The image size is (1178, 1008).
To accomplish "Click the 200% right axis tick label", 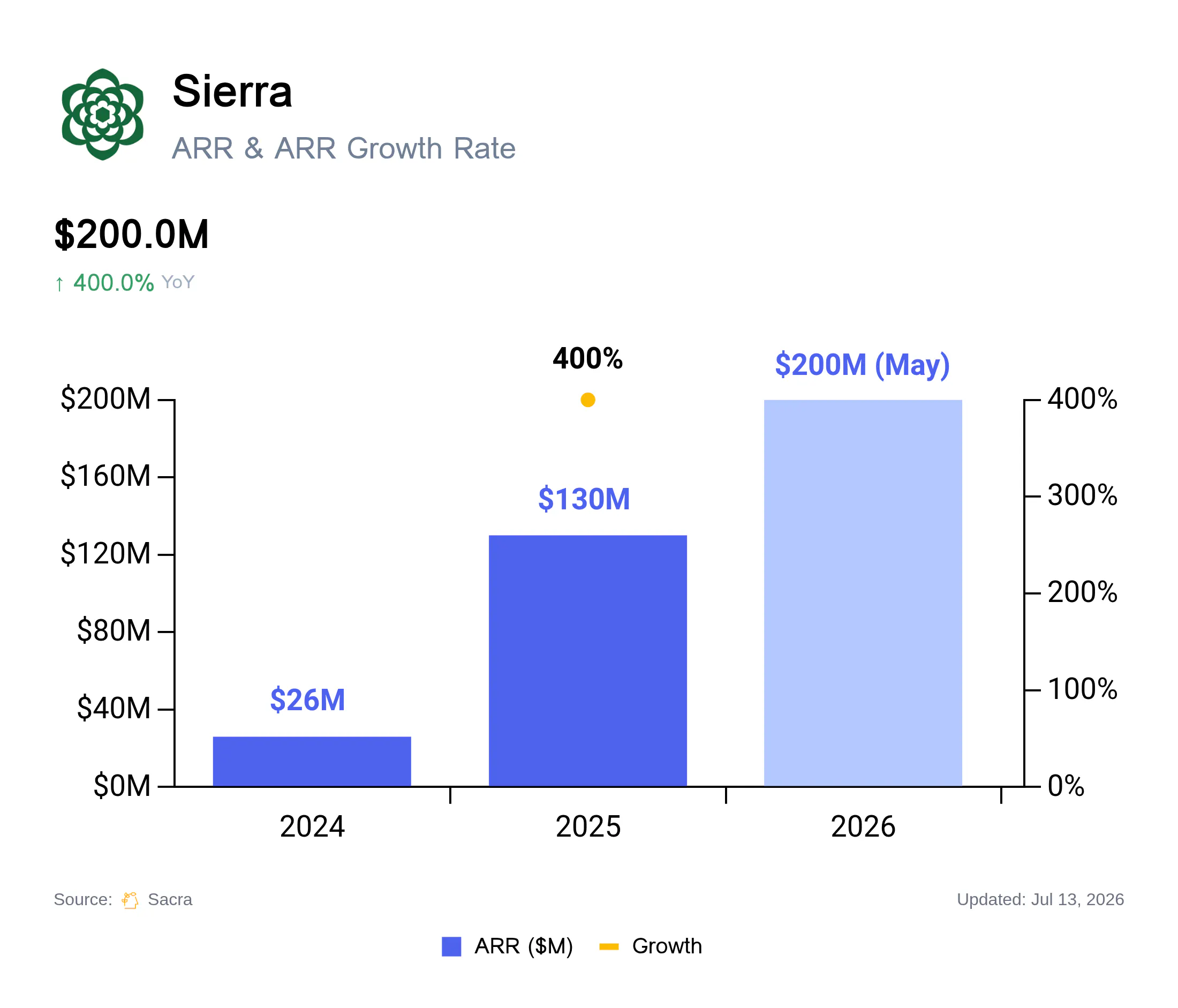I will coord(1083,593).
